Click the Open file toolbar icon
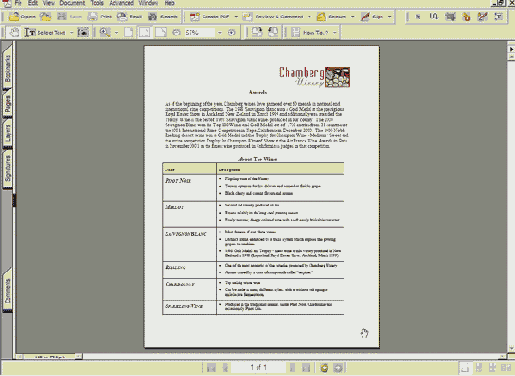 pos(14,16)
